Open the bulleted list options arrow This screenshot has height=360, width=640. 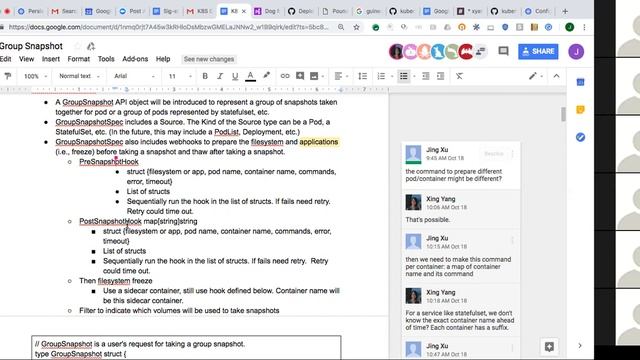click(414, 76)
